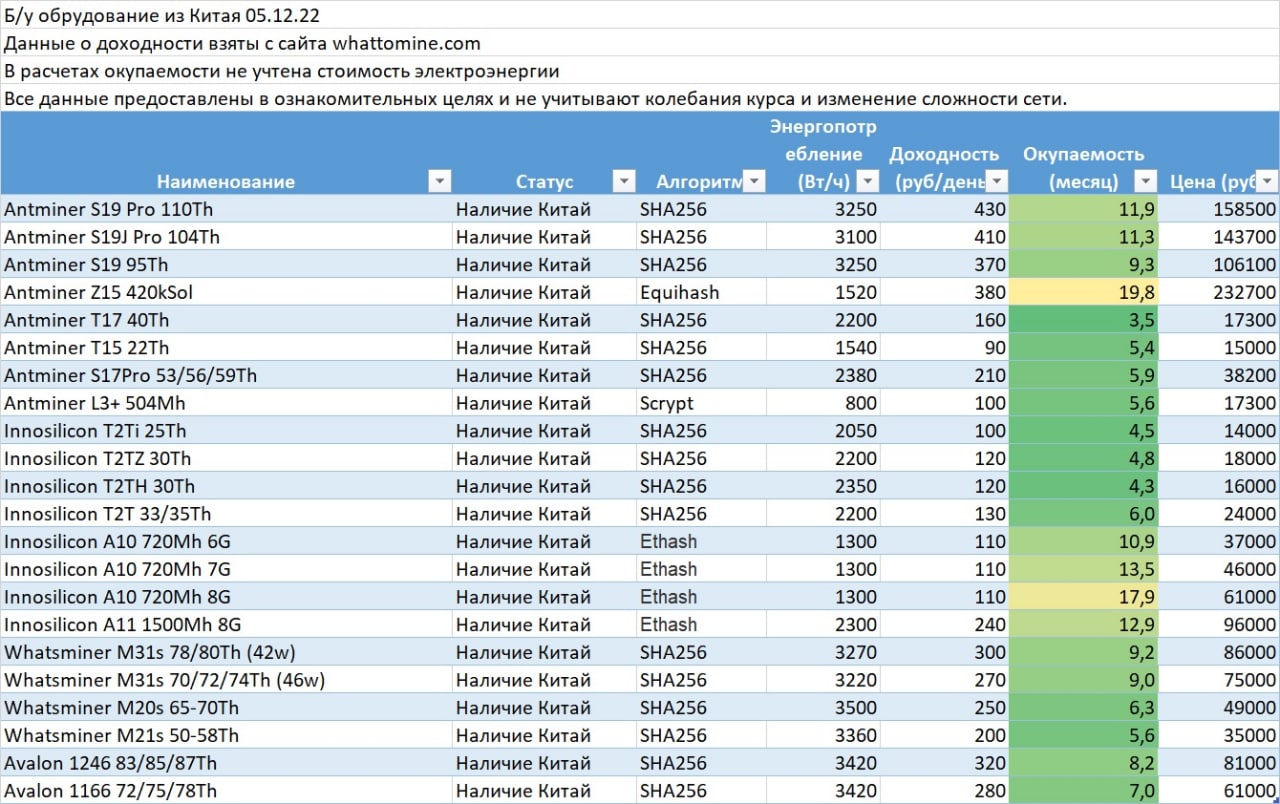Open the Энергопотребление (Вт/ч) filter dropdown

coord(868,181)
